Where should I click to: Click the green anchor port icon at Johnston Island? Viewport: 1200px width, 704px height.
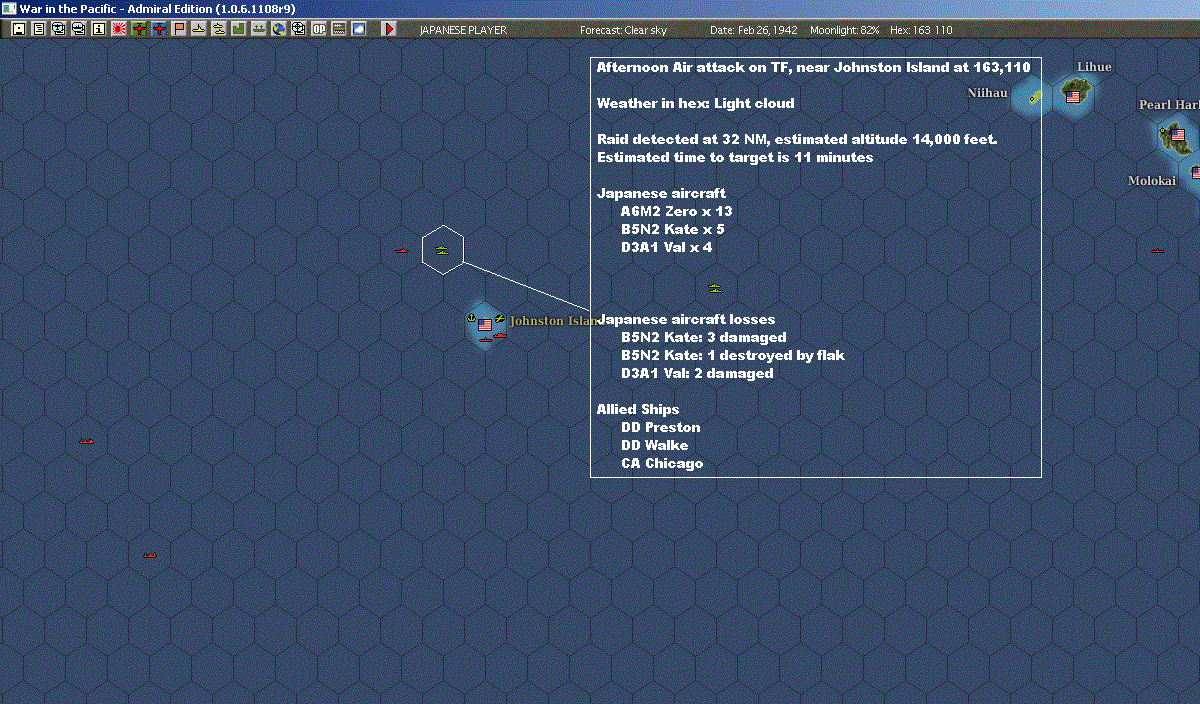(x=471, y=318)
